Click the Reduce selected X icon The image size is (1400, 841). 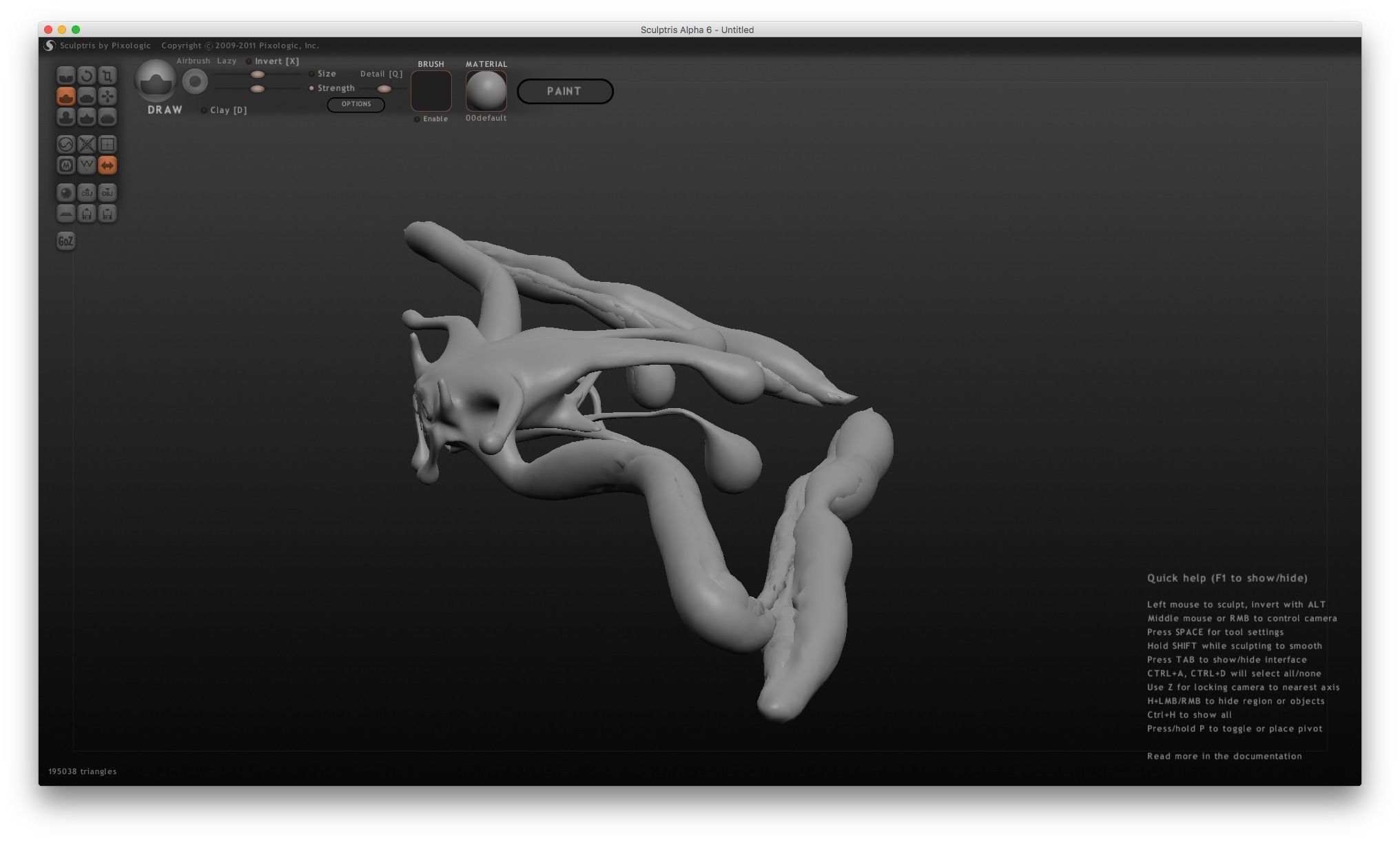(86, 144)
